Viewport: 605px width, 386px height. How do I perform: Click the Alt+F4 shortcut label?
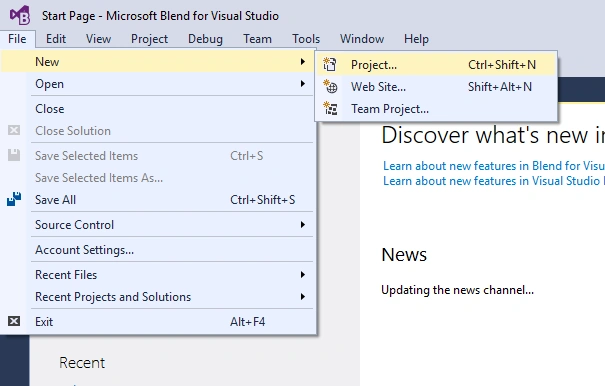(247, 322)
